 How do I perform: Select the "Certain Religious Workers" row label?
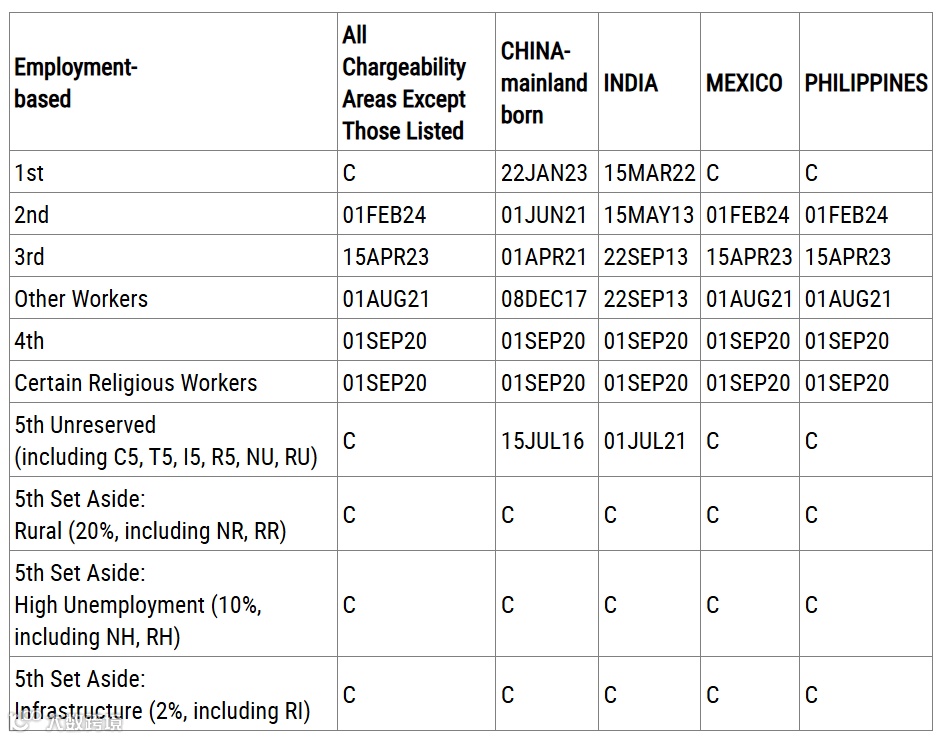pos(135,383)
